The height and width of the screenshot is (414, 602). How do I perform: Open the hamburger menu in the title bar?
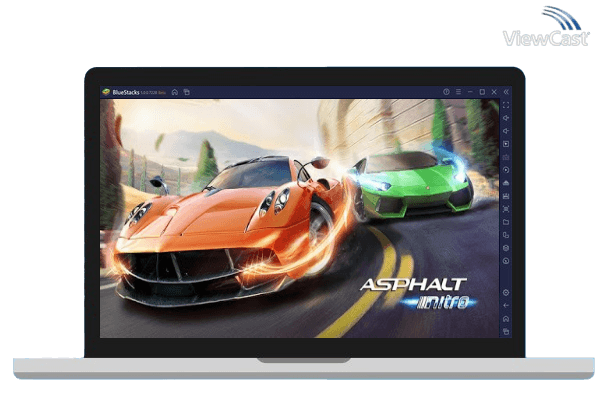point(458,92)
